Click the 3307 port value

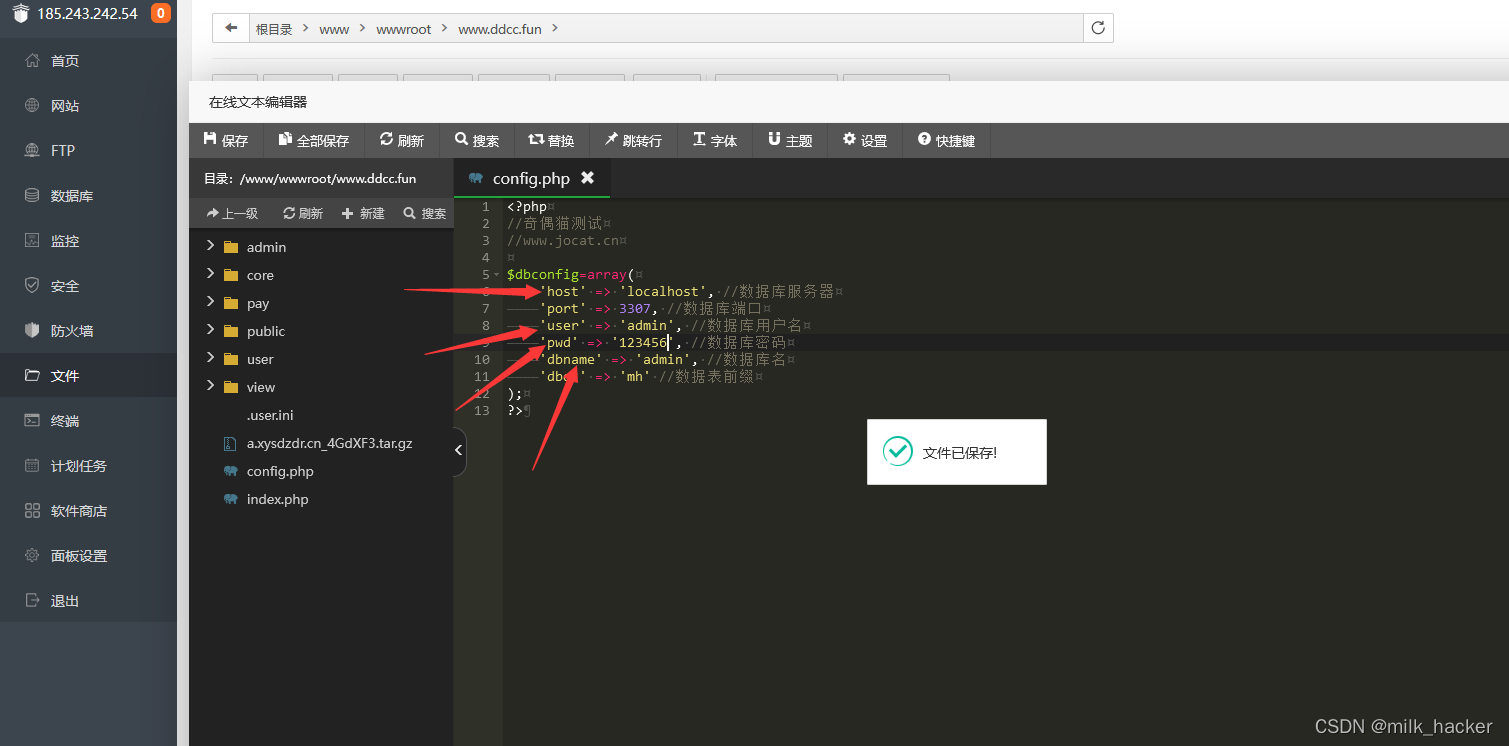click(635, 308)
